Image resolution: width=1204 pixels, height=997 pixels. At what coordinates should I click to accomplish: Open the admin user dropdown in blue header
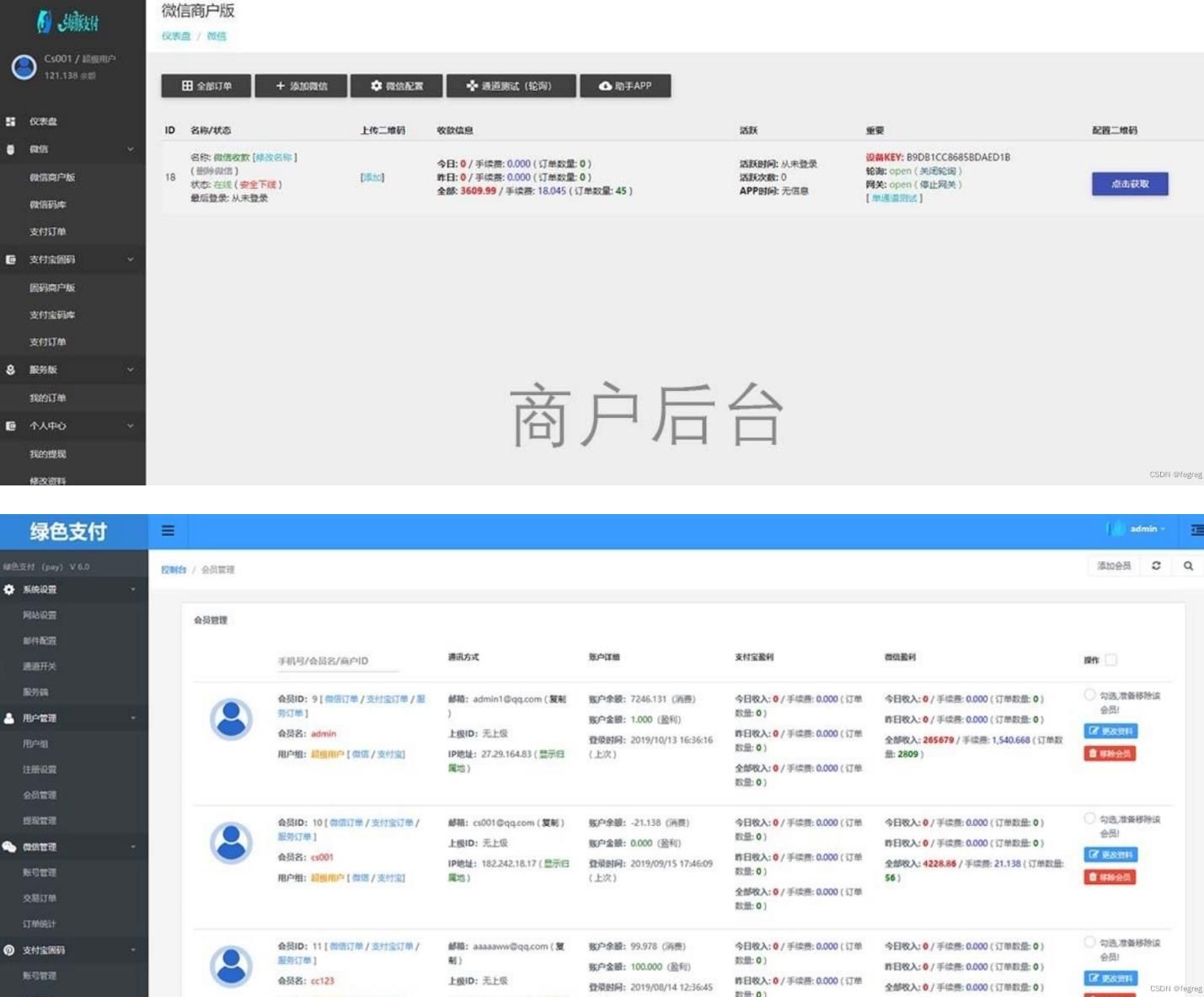click(1137, 529)
